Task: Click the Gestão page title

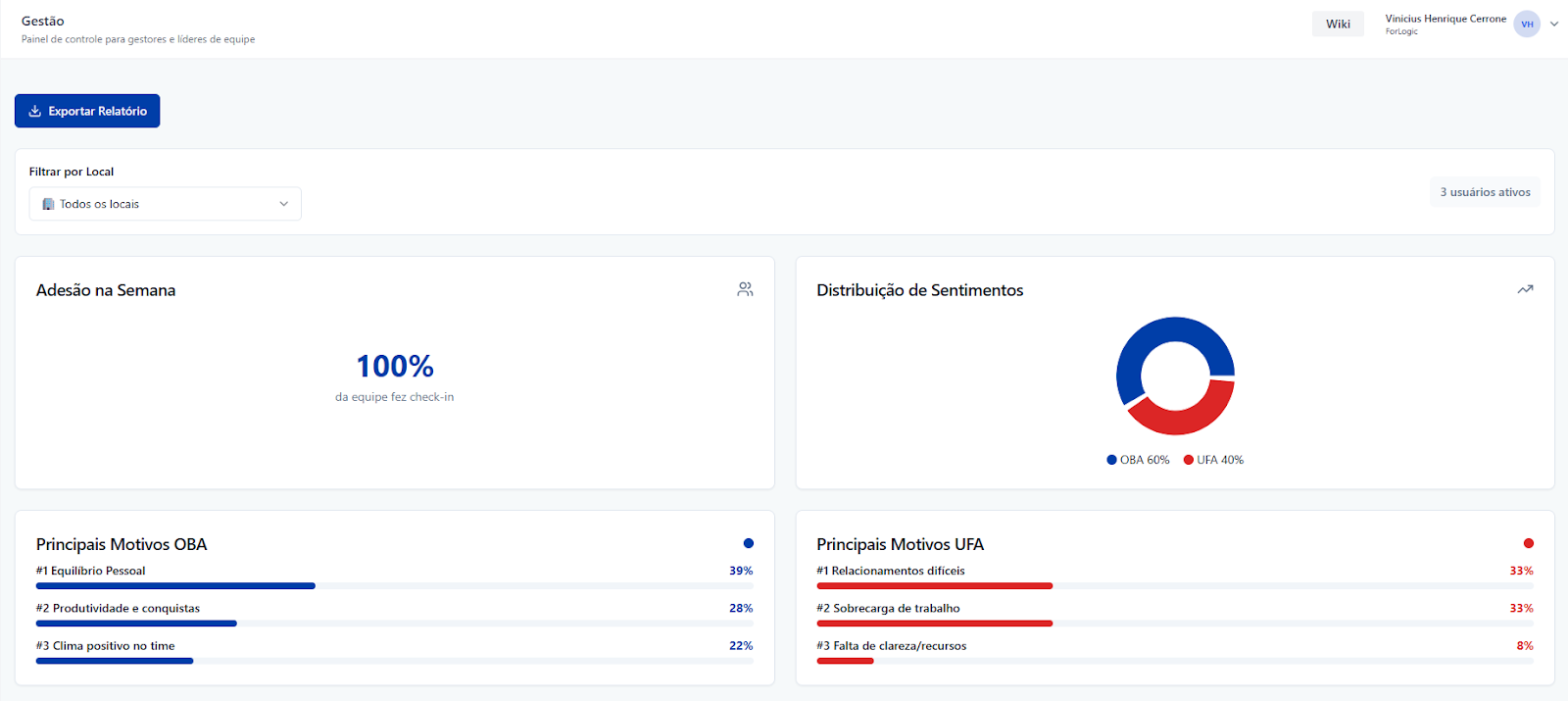Action: tap(43, 21)
